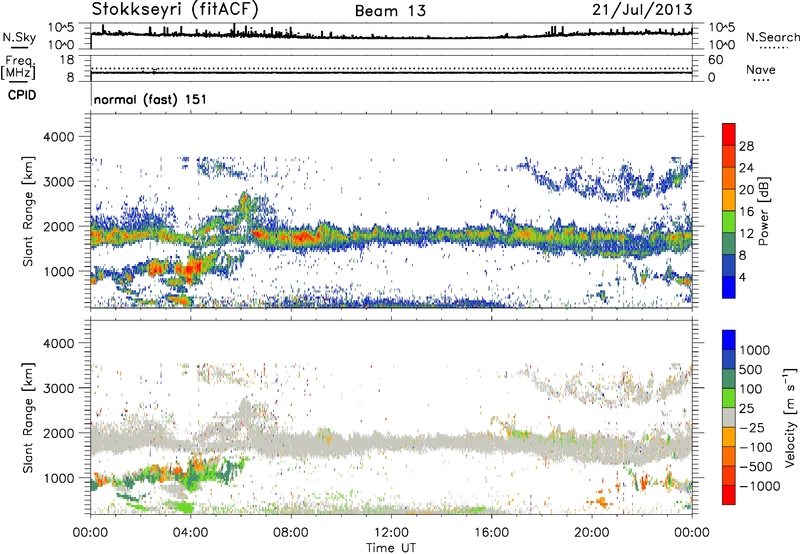Pick the teal 100–500 Velocity bar segment

[x=729, y=379]
